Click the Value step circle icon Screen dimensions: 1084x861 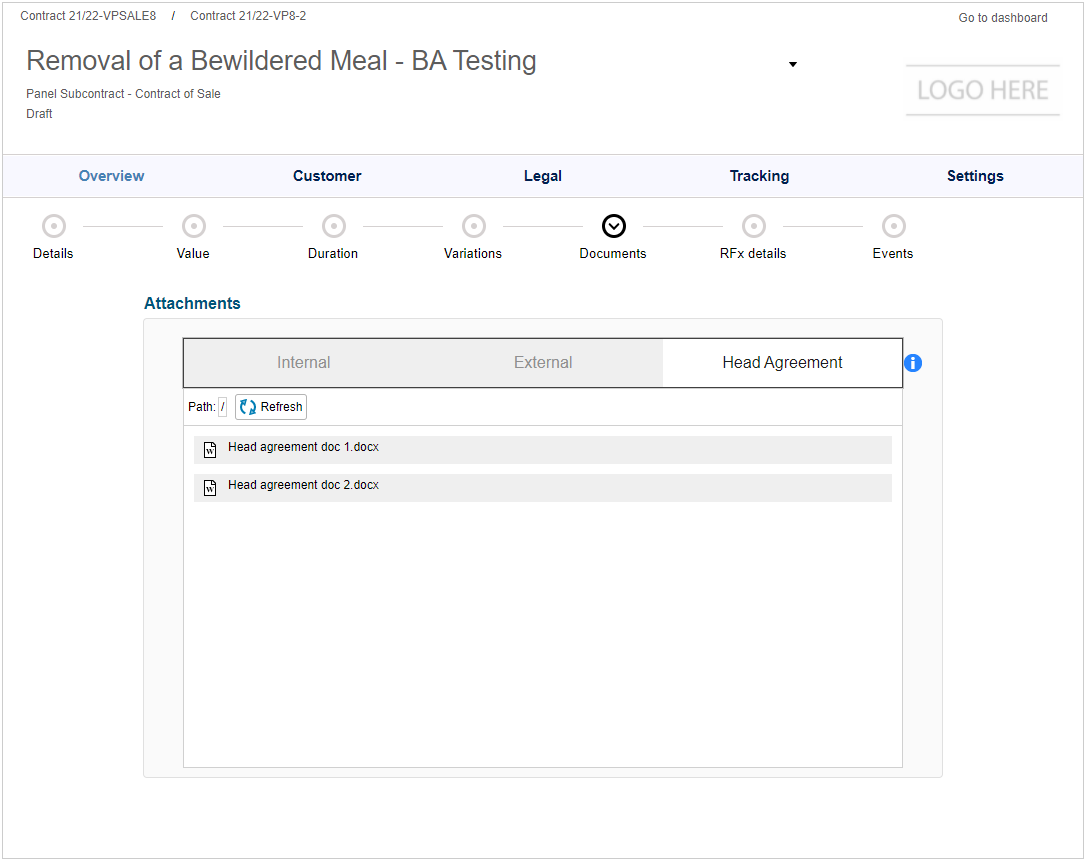point(194,226)
